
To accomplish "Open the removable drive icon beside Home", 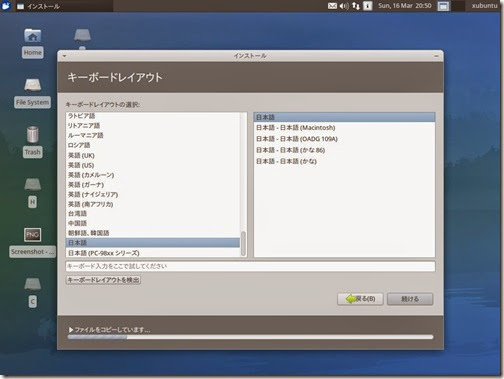I will tap(82, 35).
